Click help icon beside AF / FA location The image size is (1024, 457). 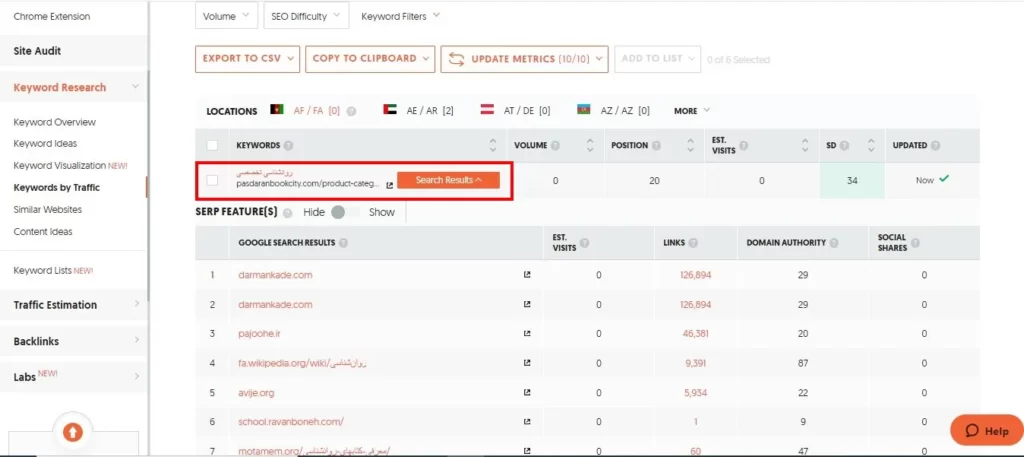pyautogui.click(x=351, y=112)
